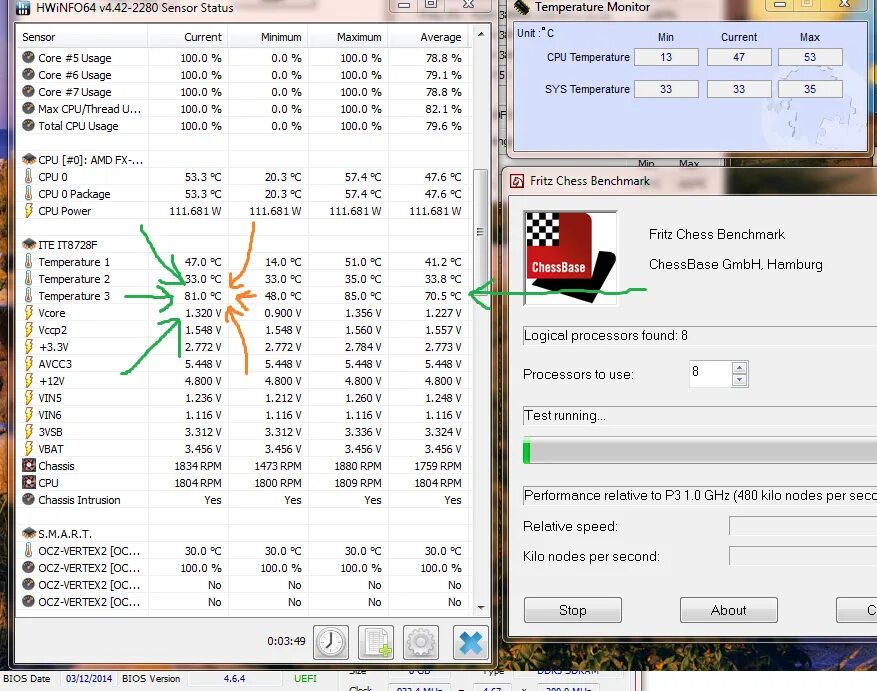Click the +12V voltage lightning icon
This screenshot has height=691, width=877.
coord(29,380)
